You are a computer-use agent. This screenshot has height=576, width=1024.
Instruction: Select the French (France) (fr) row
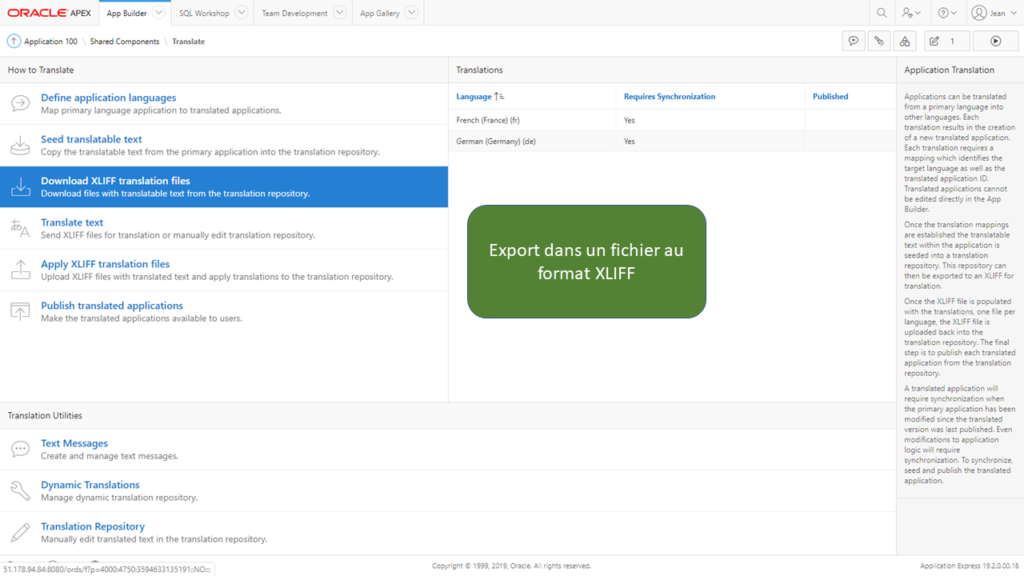(672, 120)
